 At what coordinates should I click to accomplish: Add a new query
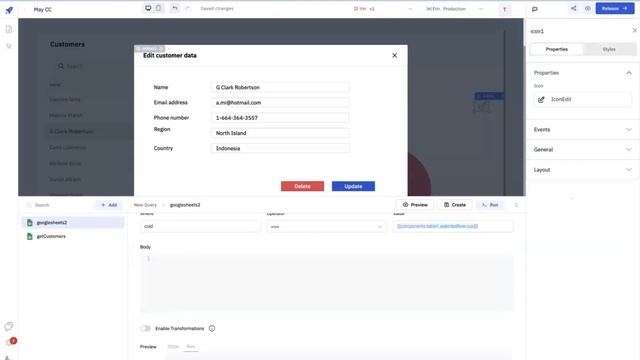coord(109,205)
